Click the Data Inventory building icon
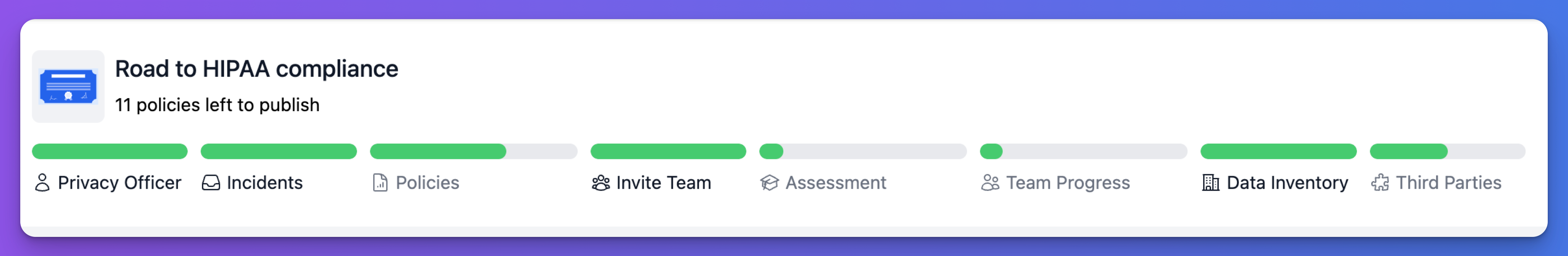 (x=1211, y=182)
